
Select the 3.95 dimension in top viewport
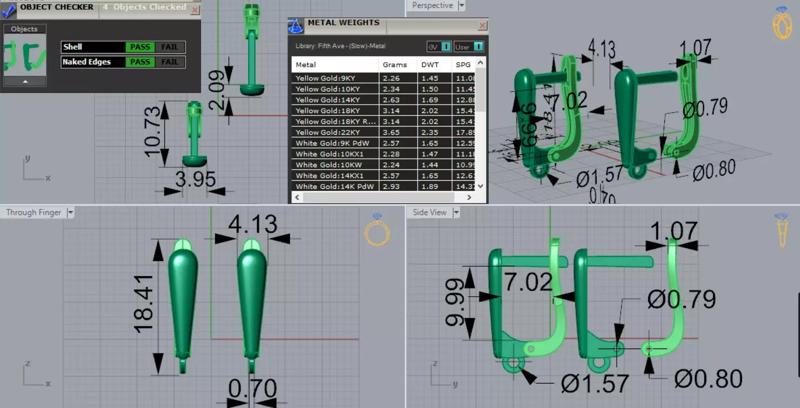tap(195, 180)
